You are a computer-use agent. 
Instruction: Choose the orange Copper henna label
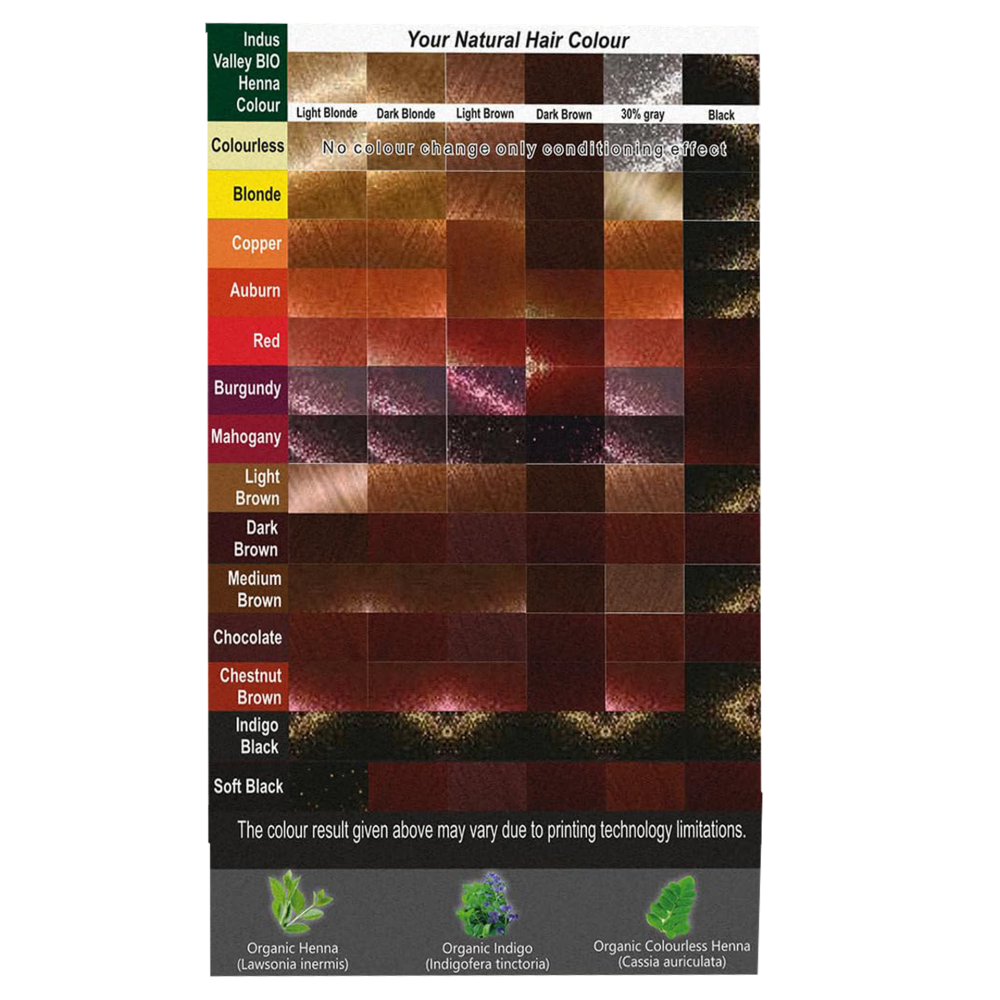click(247, 244)
